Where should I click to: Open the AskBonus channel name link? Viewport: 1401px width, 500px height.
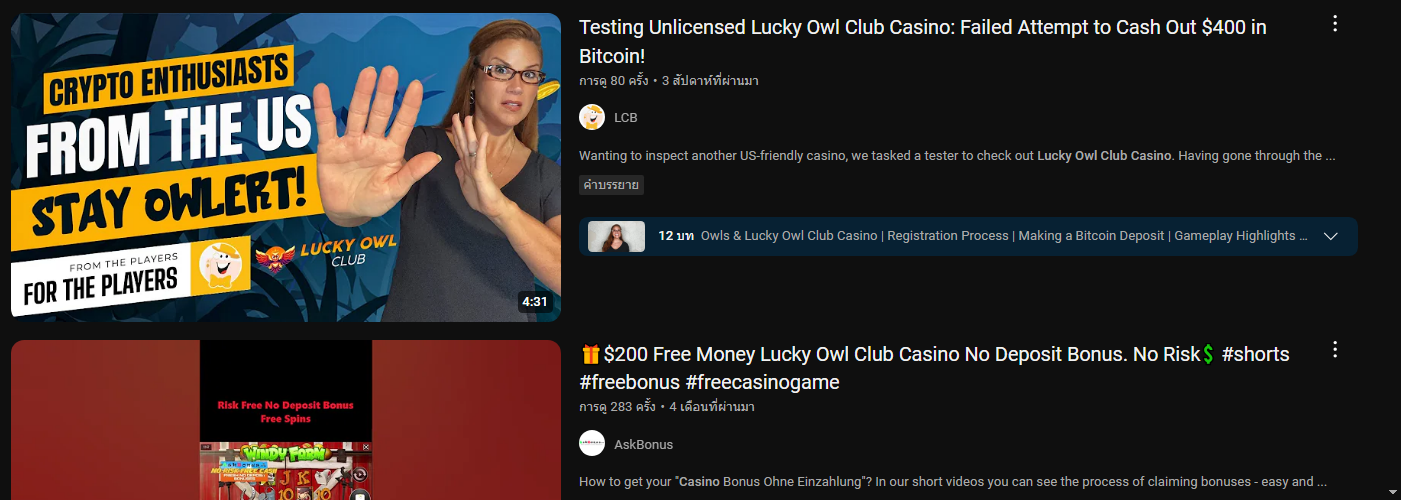(644, 444)
